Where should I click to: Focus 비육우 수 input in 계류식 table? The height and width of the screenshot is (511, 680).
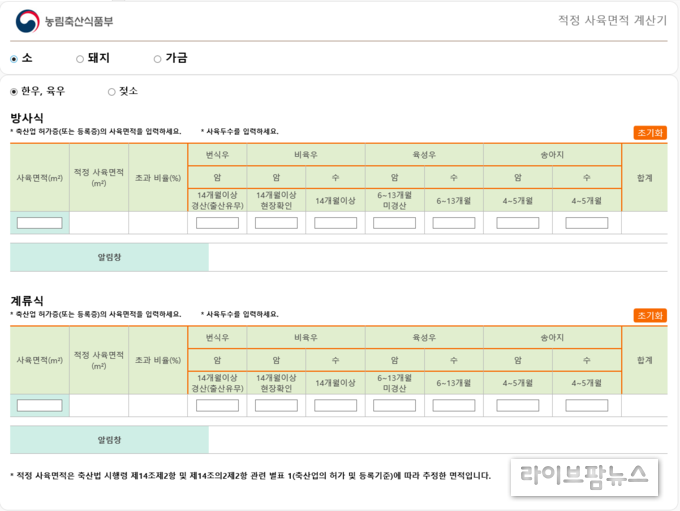coord(335,406)
